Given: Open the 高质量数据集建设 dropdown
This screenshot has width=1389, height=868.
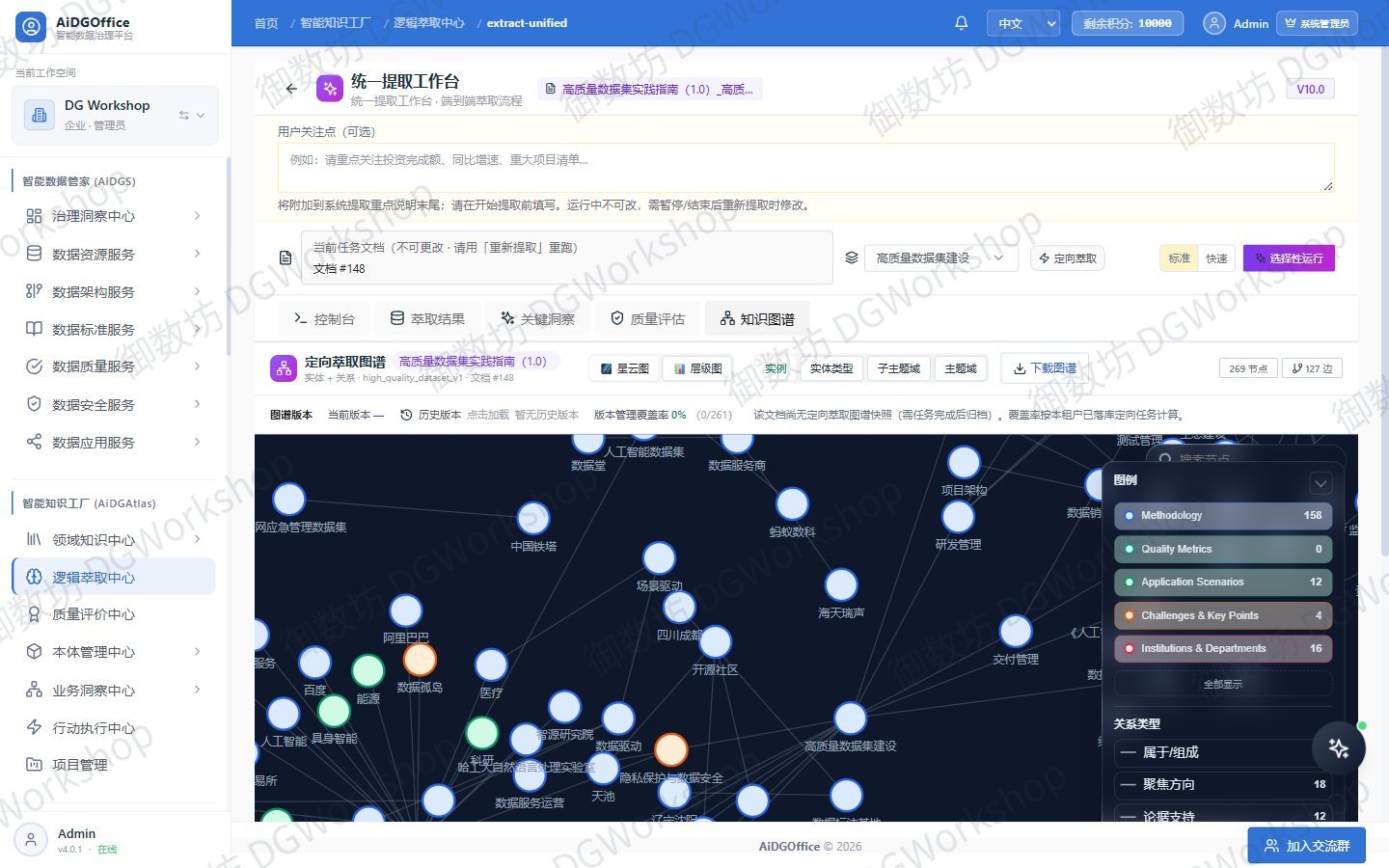Looking at the screenshot, I should [x=940, y=258].
